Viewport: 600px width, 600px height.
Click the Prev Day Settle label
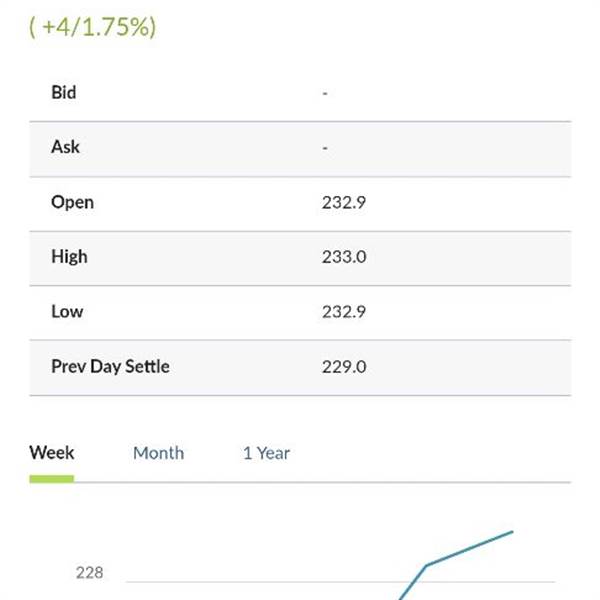tap(111, 367)
